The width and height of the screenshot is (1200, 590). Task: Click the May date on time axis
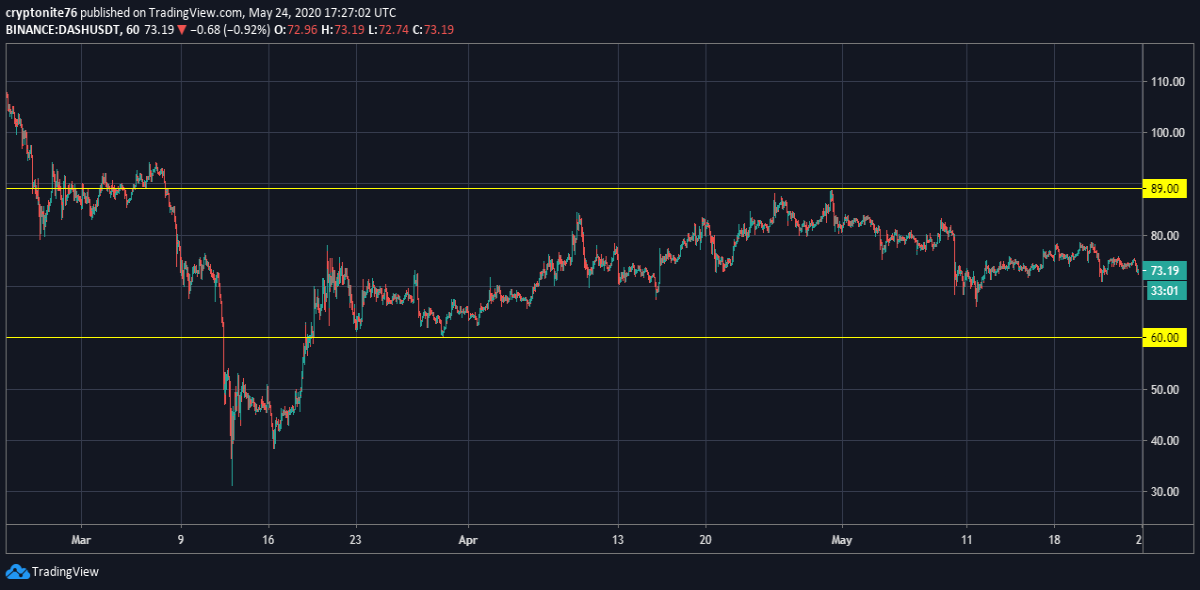click(x=842, y=537)
